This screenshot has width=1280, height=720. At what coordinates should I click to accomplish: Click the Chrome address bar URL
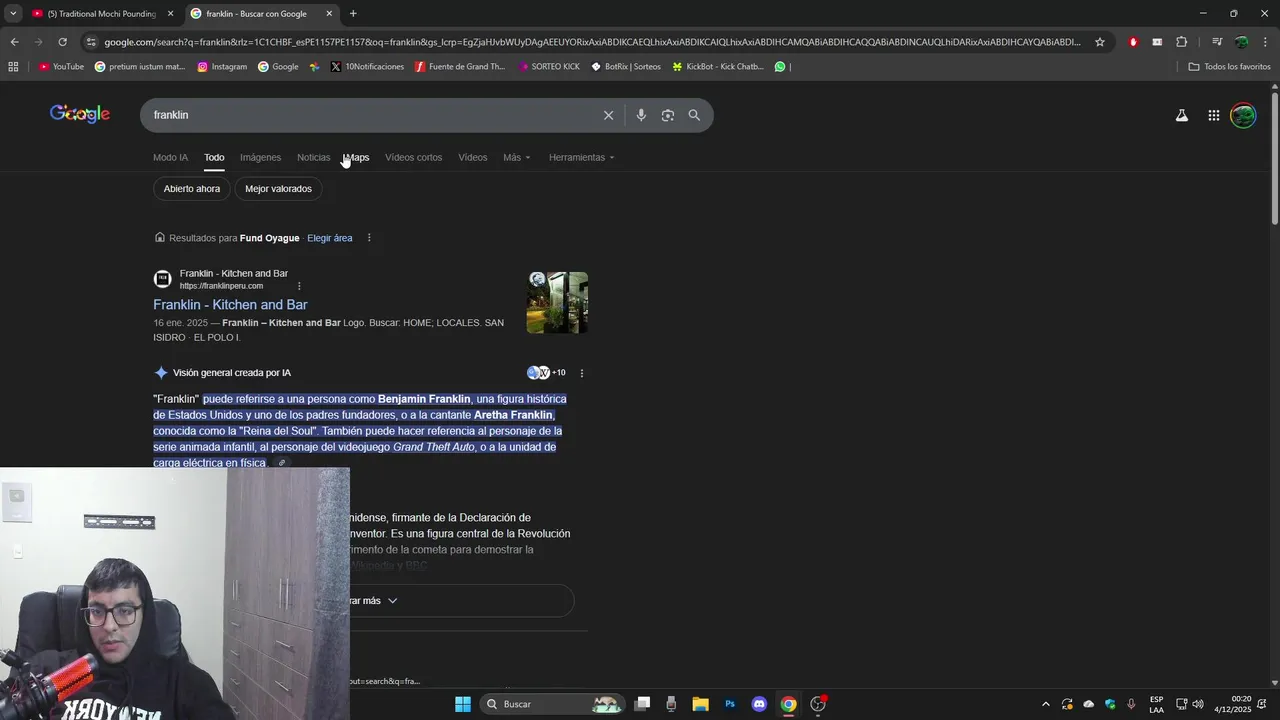[x=592, y=42]
